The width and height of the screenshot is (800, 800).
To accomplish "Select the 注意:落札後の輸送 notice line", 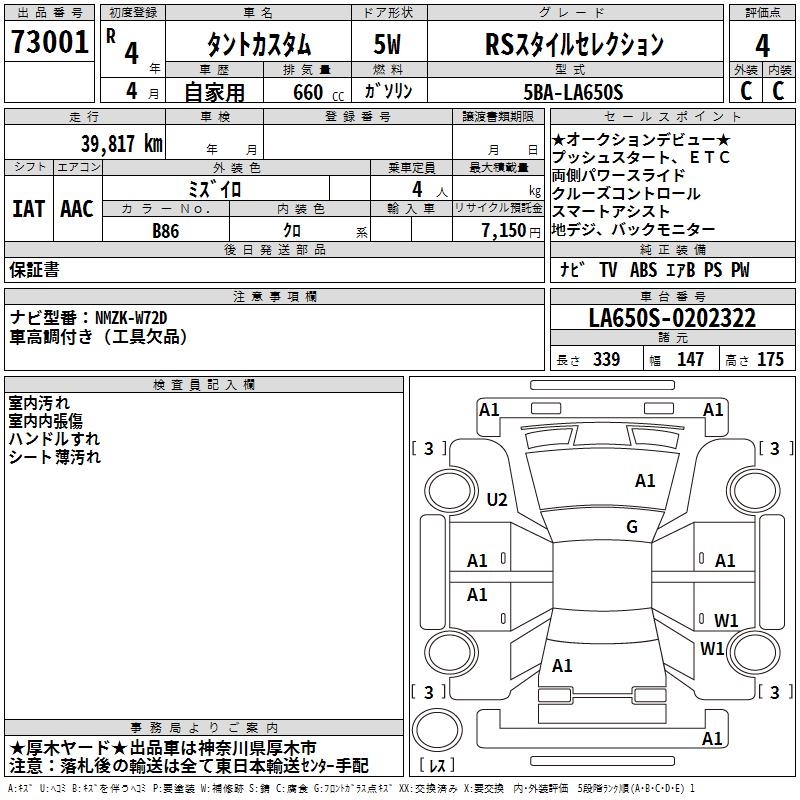I will [x=189, y=766].
